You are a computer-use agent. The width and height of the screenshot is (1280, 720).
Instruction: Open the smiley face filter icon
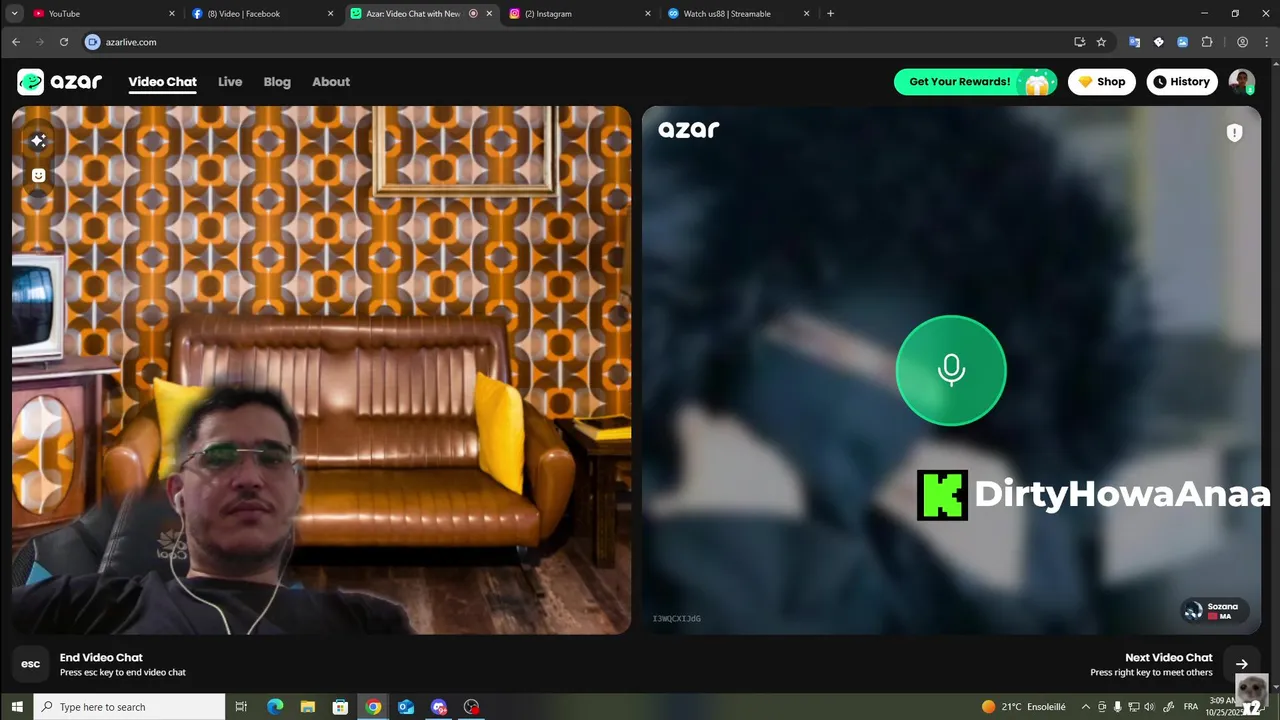pos(38,175)
